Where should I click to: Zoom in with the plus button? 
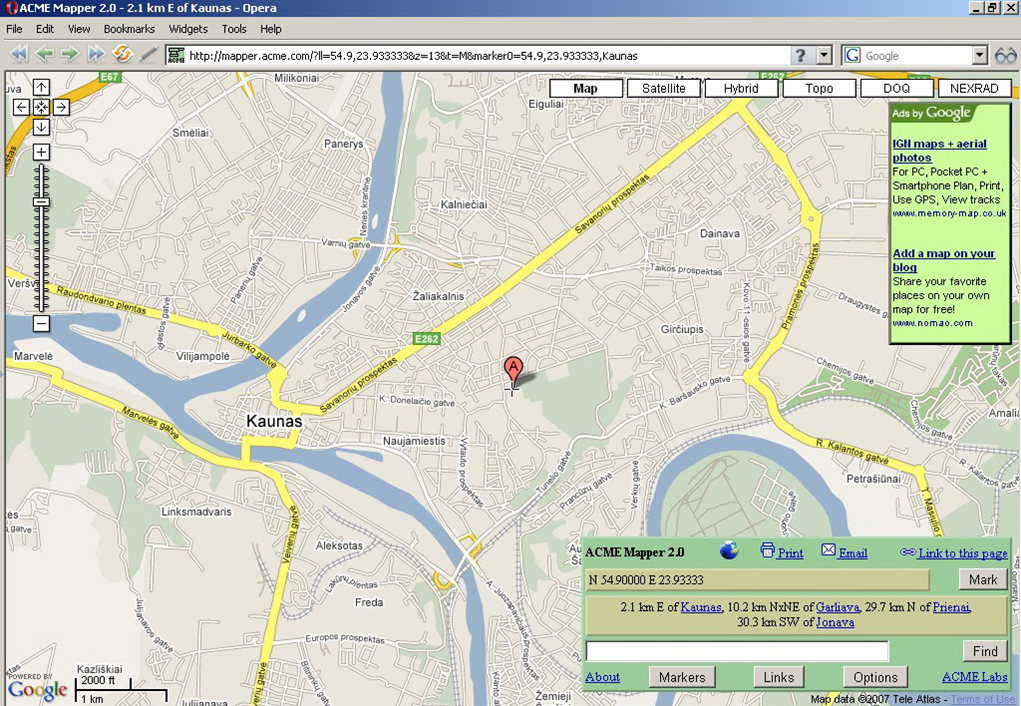point(41,152)
